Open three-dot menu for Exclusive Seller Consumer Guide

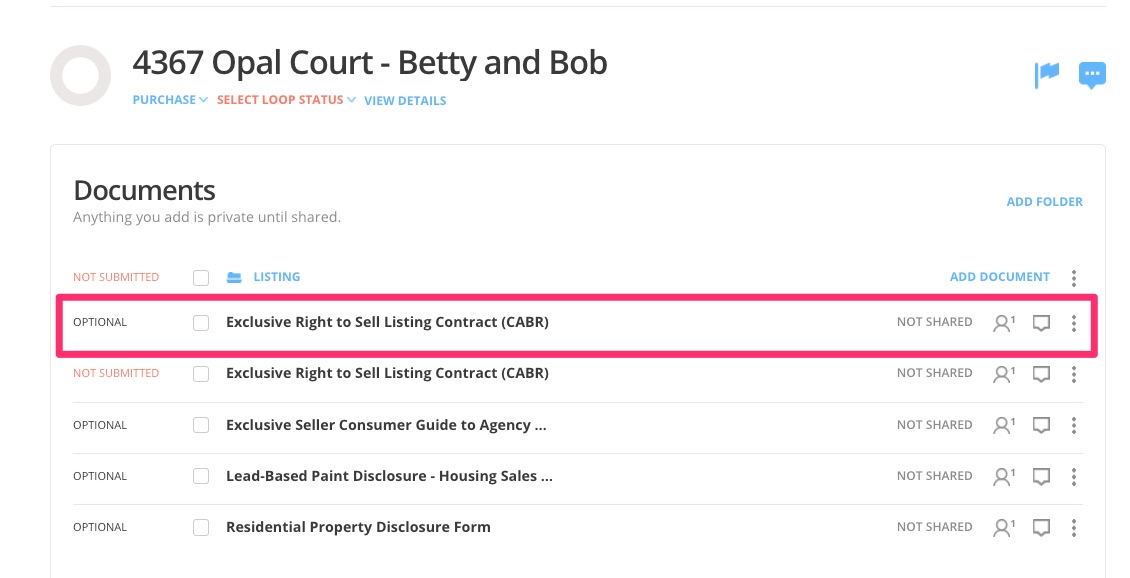point(1074,425)
